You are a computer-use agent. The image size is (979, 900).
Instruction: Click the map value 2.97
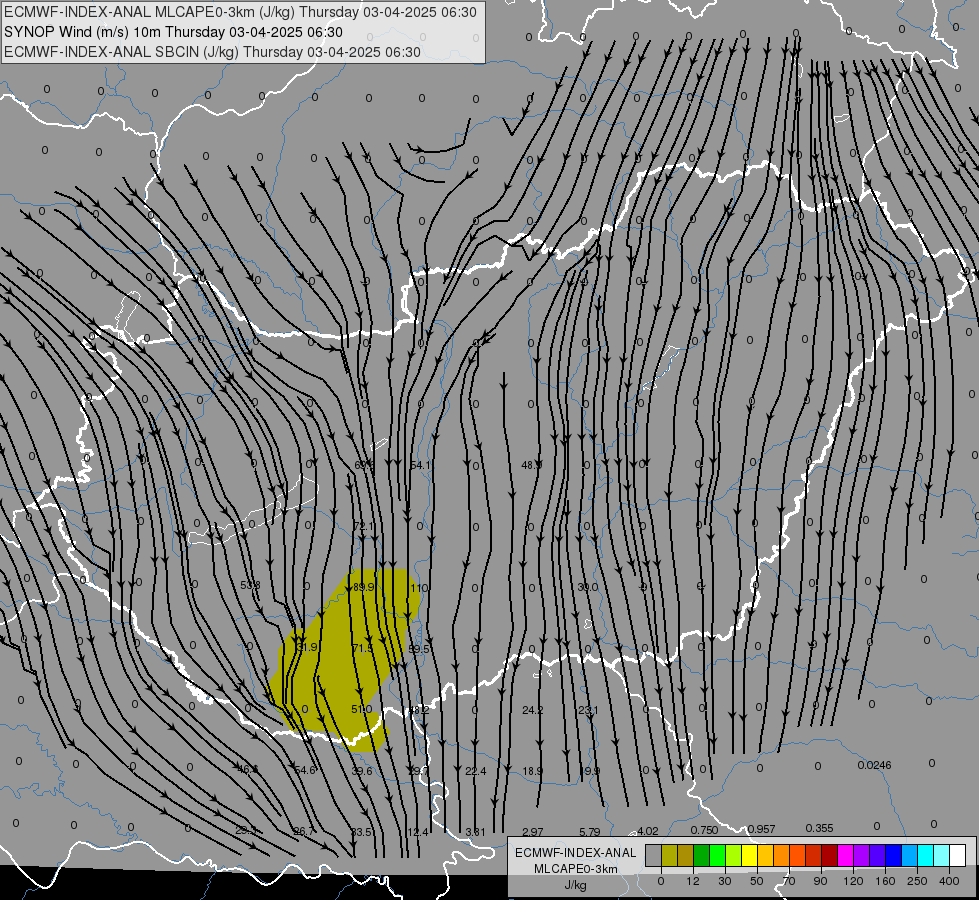(x=533, y=832)
